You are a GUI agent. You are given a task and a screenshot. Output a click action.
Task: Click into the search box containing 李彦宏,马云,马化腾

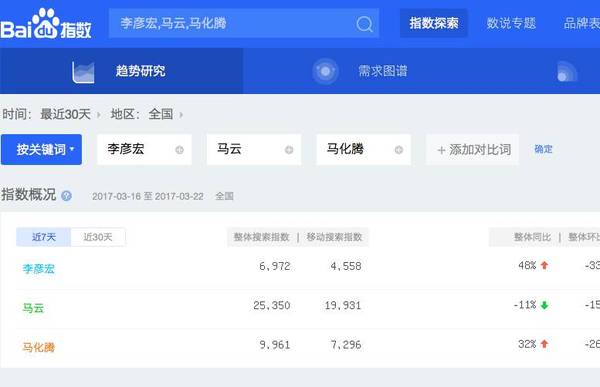click(244, 23)
